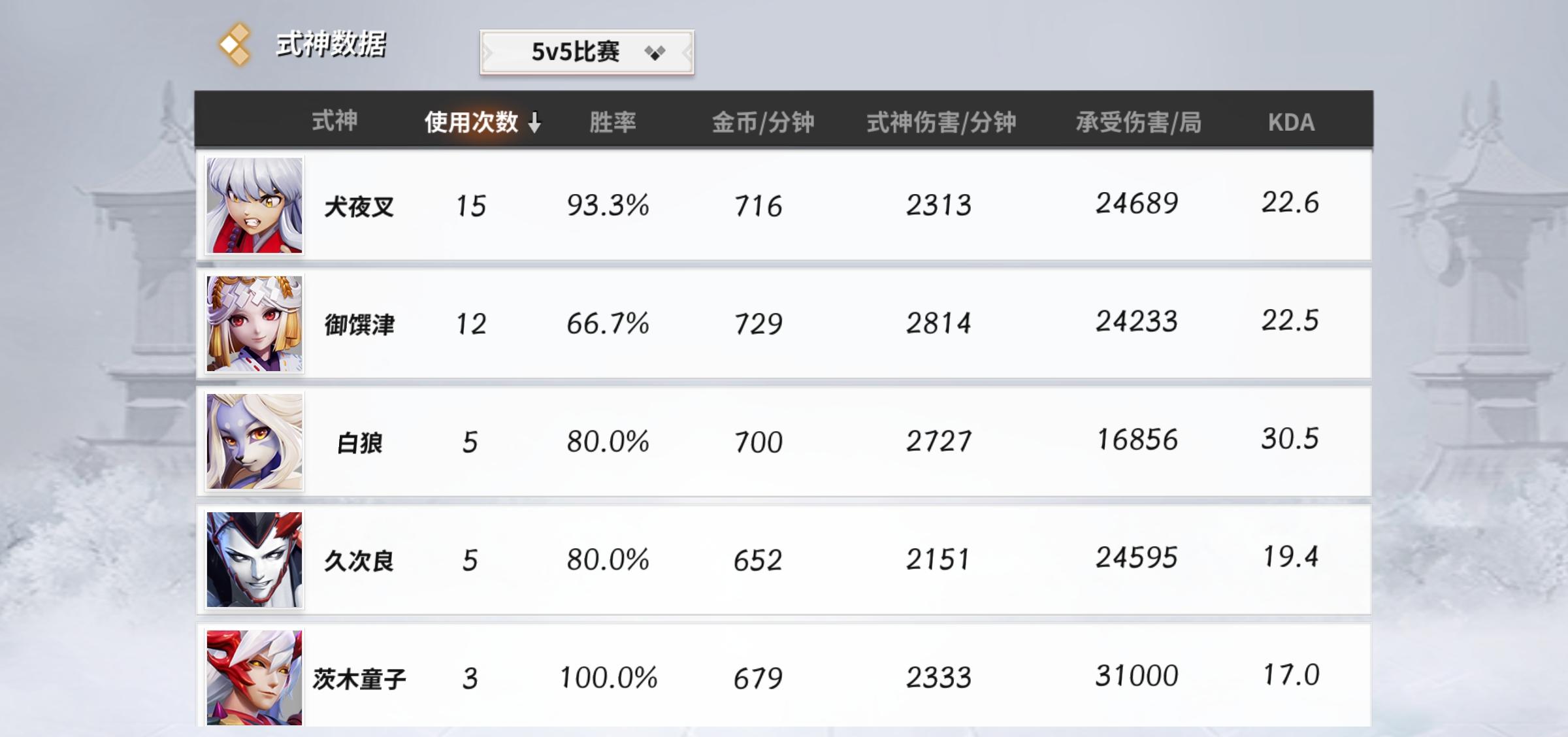Click usage count 3 for 茨木童子
The image size is (1568, 737).
[x=470, y=679]
